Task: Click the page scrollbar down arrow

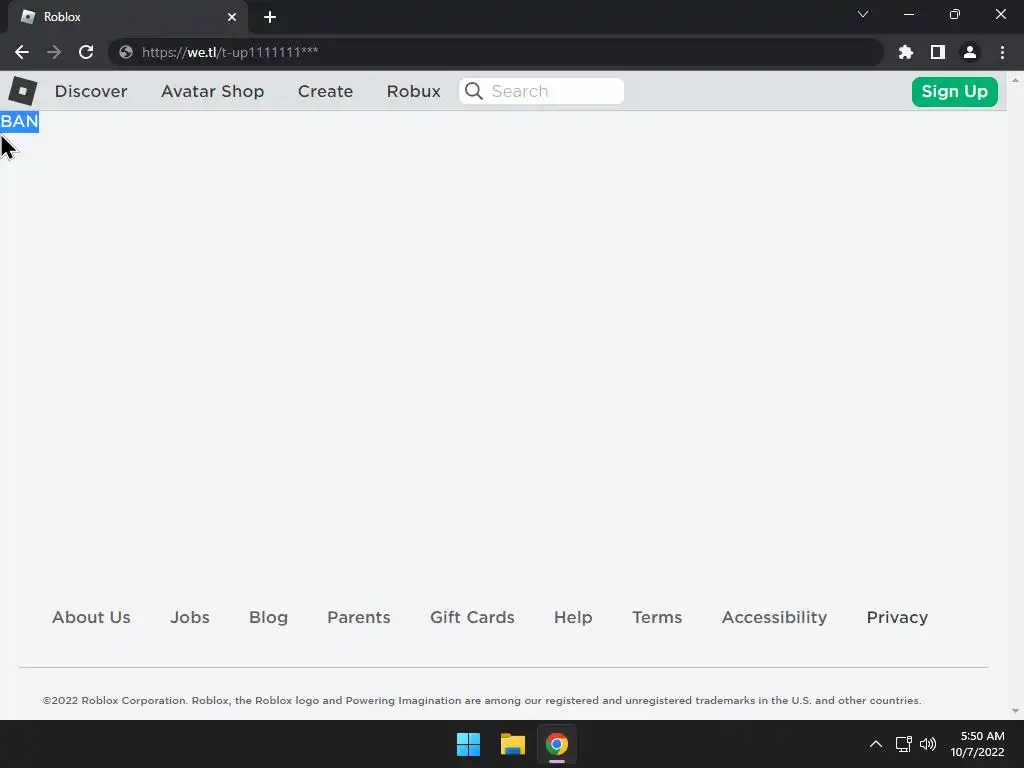Action: pyautogui.click(x=1015, y=711)
